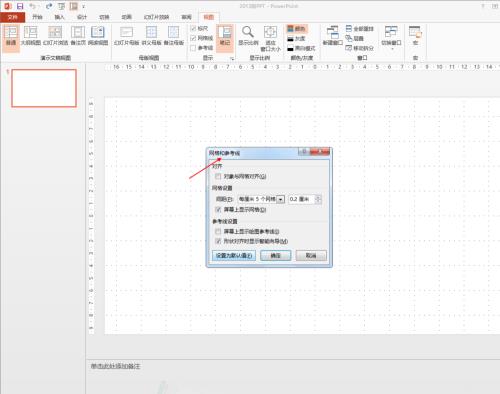500x394 pixels.
Task: Open the quick access toolbar customize arrow
Action: [84, 6]
